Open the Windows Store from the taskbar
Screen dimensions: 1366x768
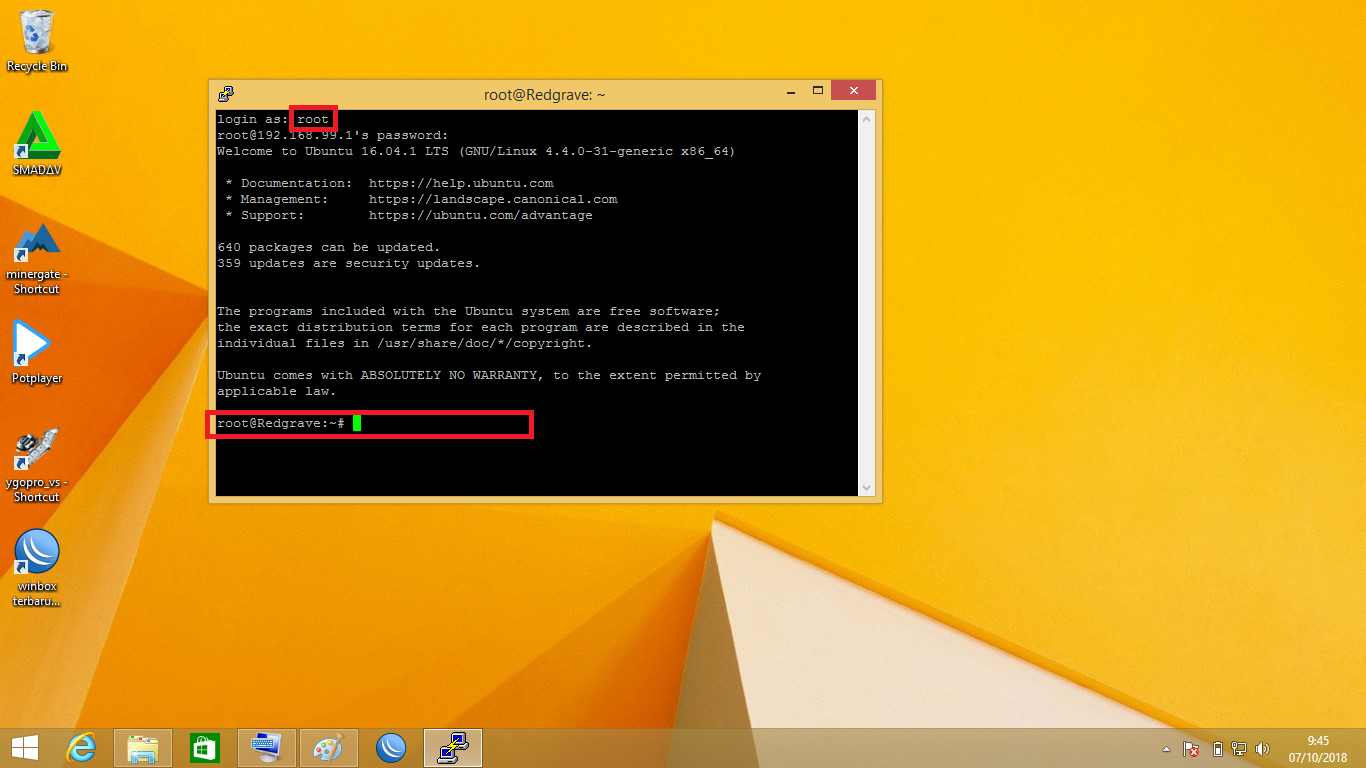204,747
